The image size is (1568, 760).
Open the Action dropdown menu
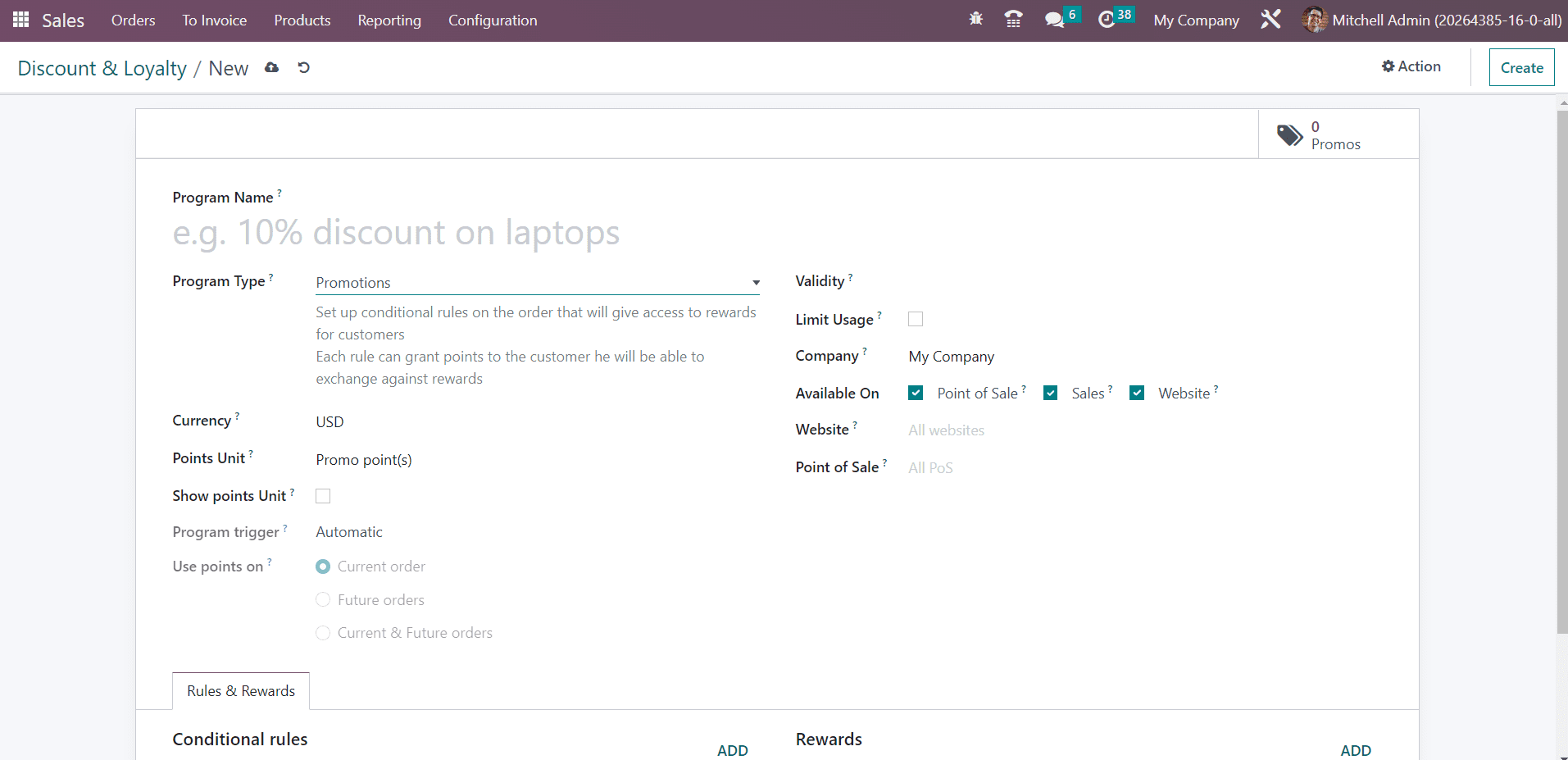[1411, 66]
